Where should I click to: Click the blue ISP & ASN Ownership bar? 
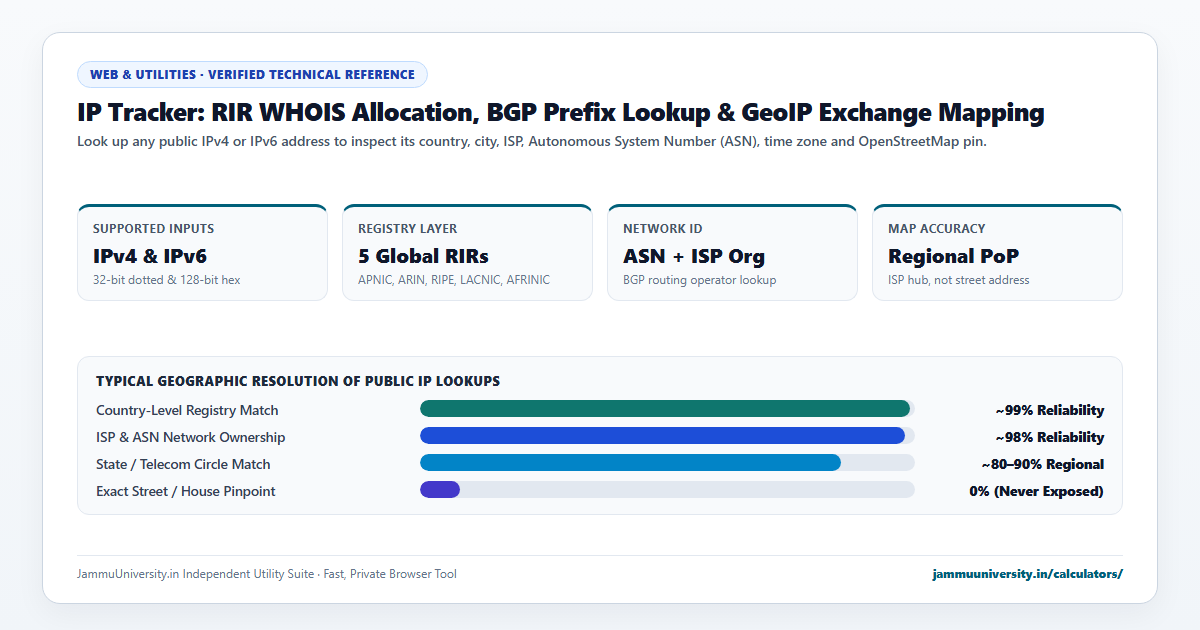662,435
